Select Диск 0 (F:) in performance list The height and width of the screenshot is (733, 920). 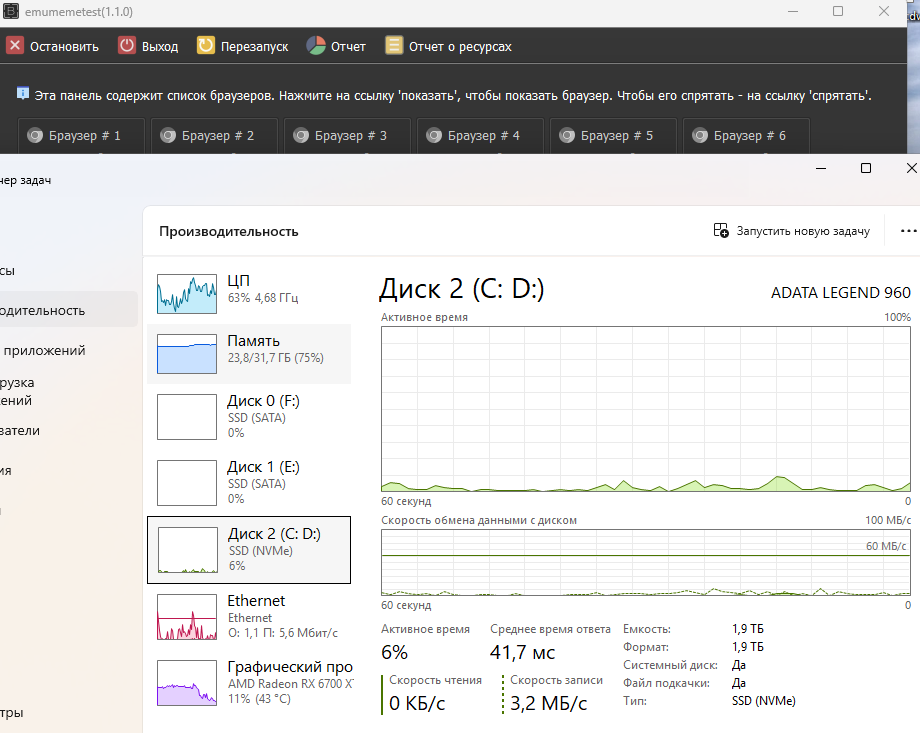point(249,416)
